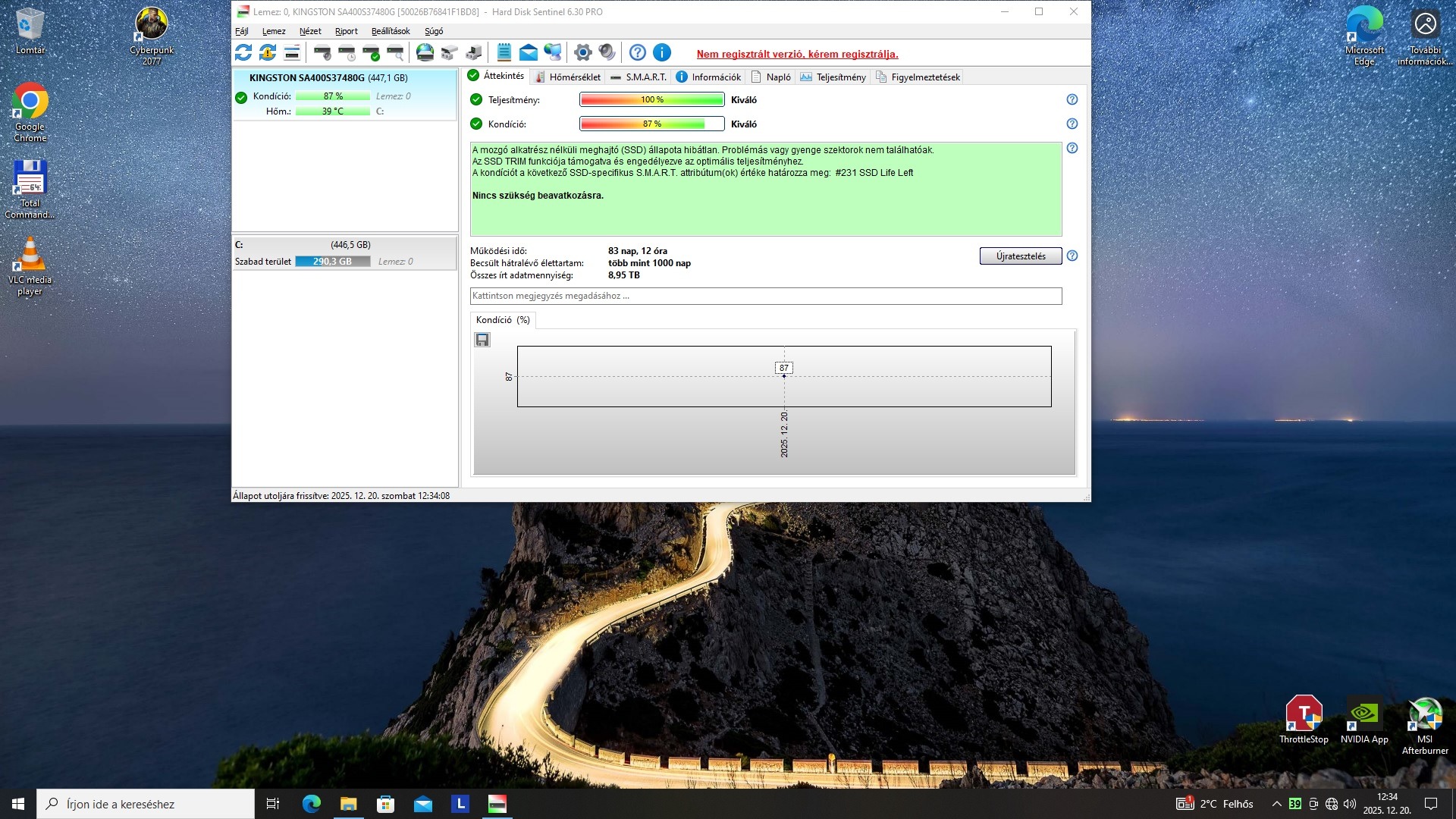
Task: Click the comment input field
Action: [x=765, y=296]
